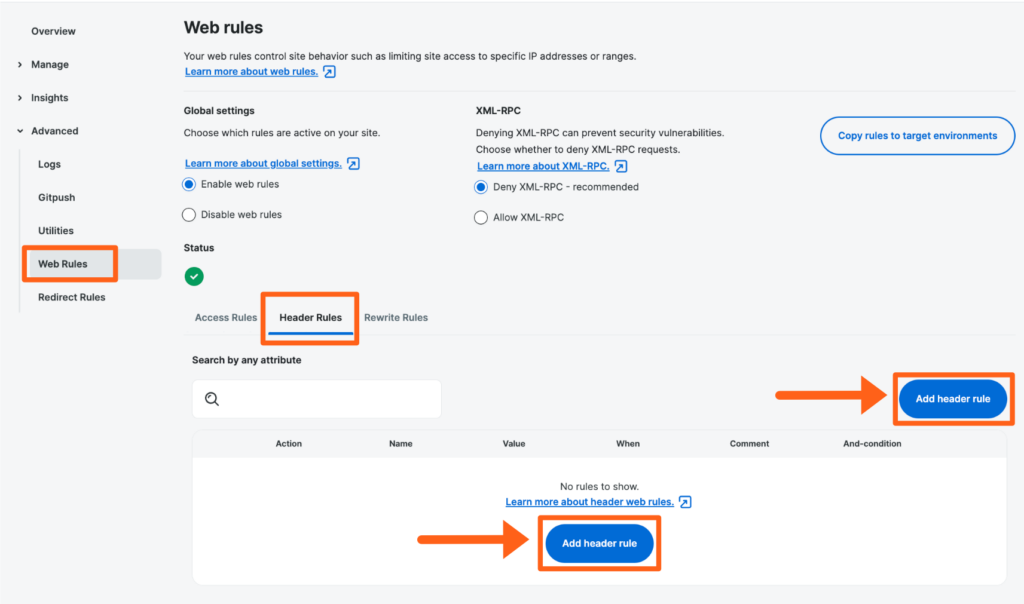
Task: Open the Rewrite Rules tab
Action: click(396, 318)
